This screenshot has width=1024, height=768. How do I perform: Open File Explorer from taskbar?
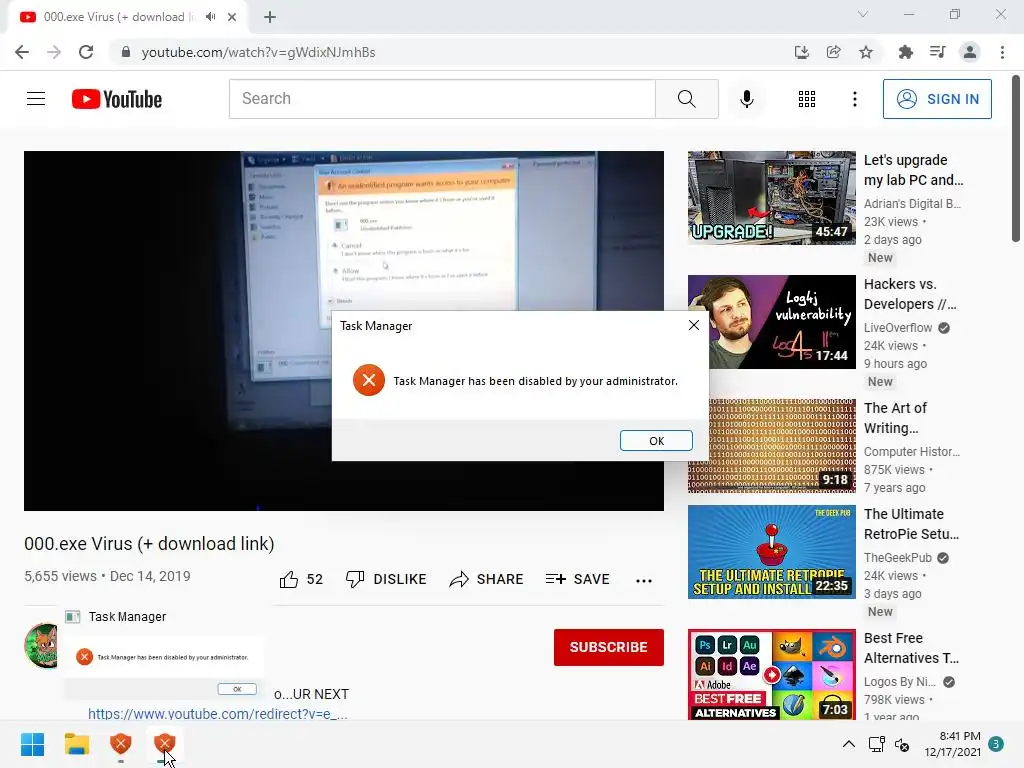[76, 744]
